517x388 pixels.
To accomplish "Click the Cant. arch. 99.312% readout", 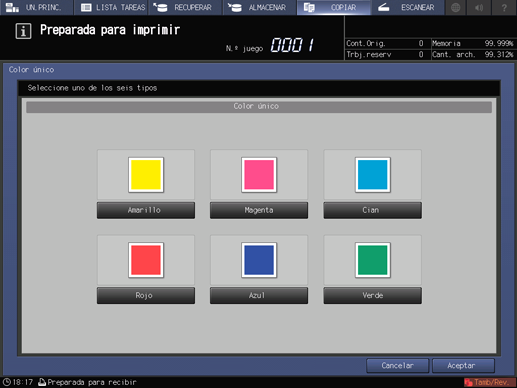I will pyautogui.click(x=473, y=55).
